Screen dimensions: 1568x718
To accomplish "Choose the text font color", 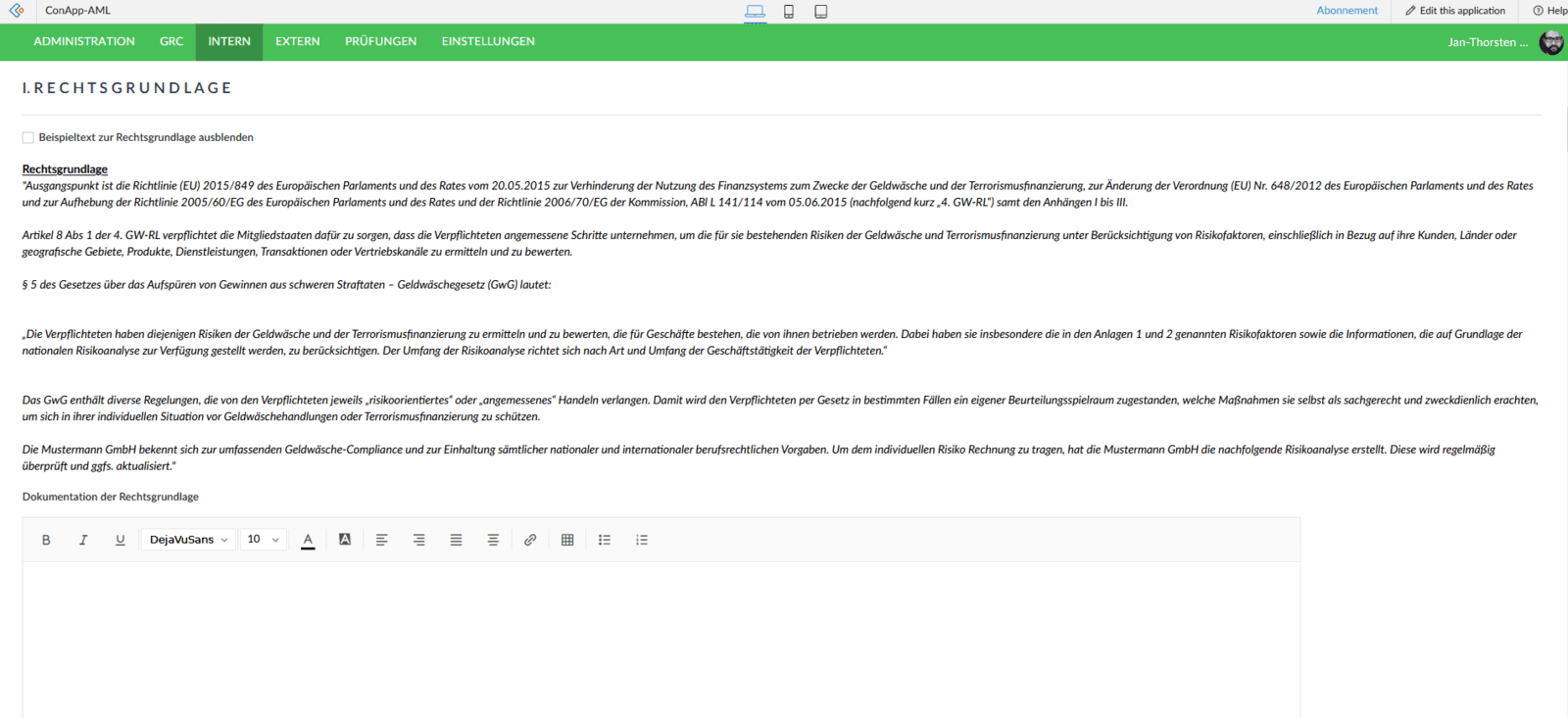I will pos(308,540).
